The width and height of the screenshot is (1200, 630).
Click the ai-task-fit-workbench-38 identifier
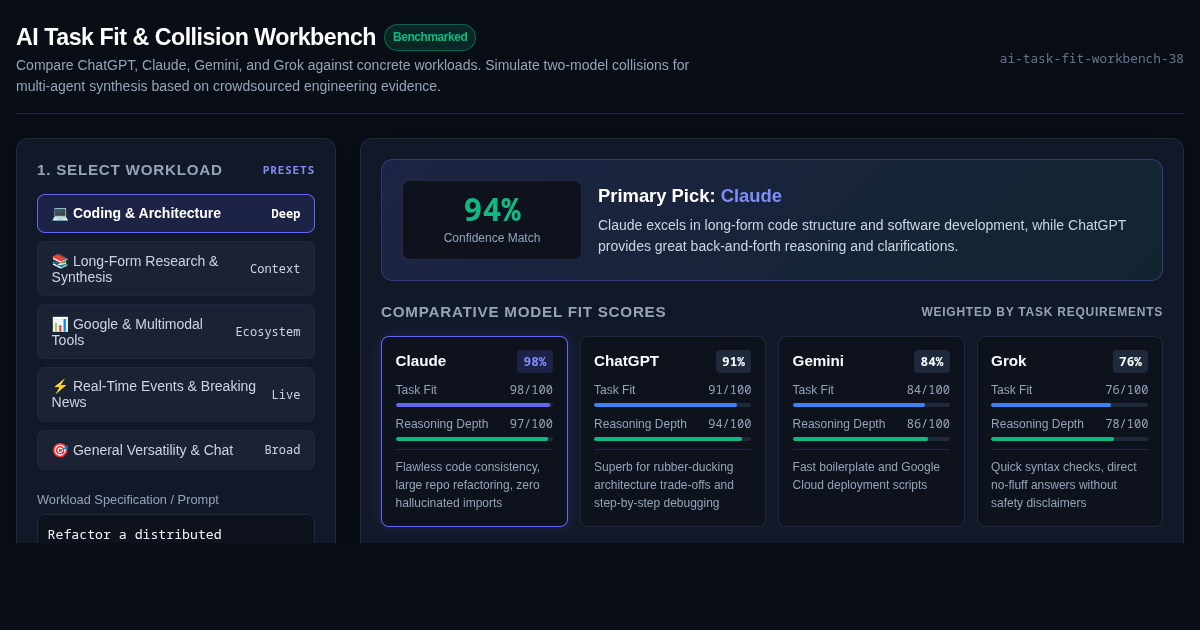1092,58
